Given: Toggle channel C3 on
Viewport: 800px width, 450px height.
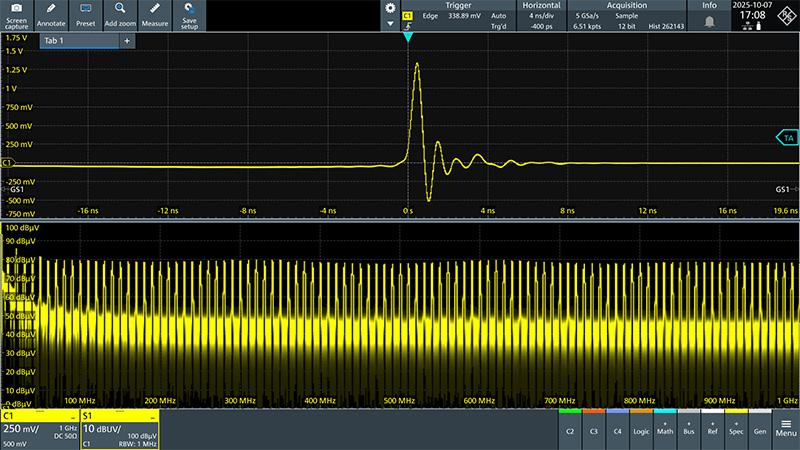Looking at the screenshot, I should click(593, 431).
